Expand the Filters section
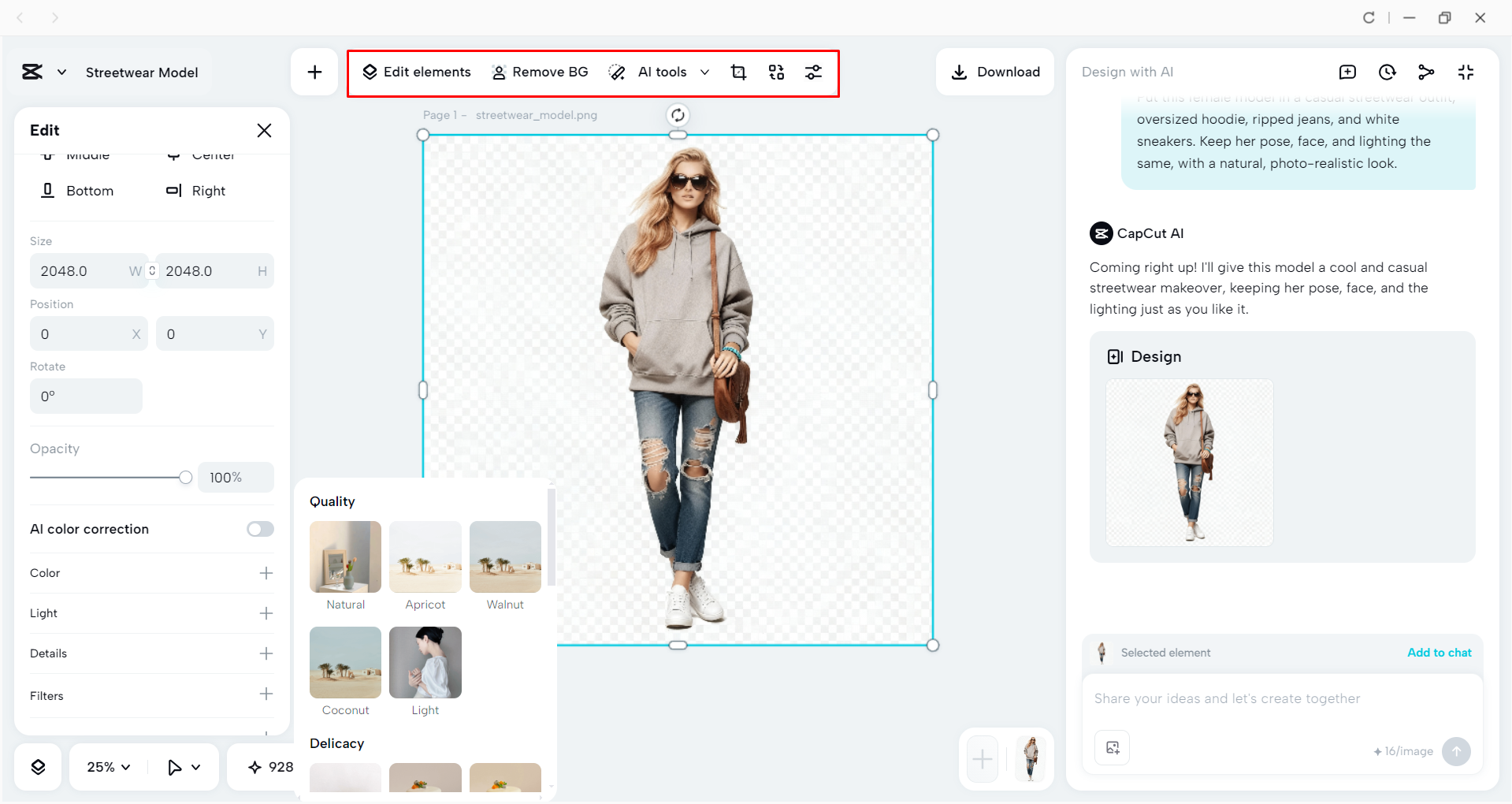Viewport: 1512px width, 804px height. (x=266, y=694)
